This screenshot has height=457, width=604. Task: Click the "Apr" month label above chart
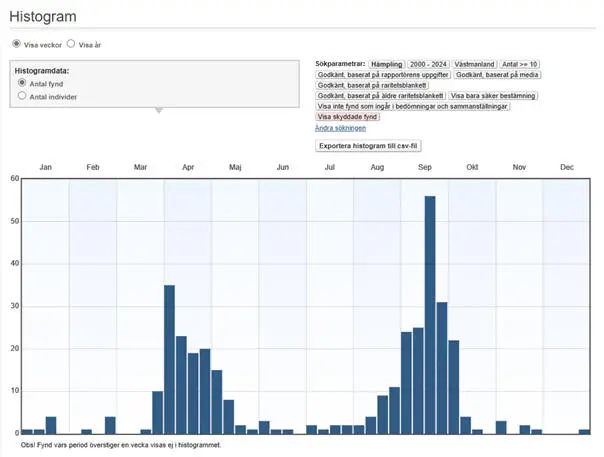pos(188,167)
